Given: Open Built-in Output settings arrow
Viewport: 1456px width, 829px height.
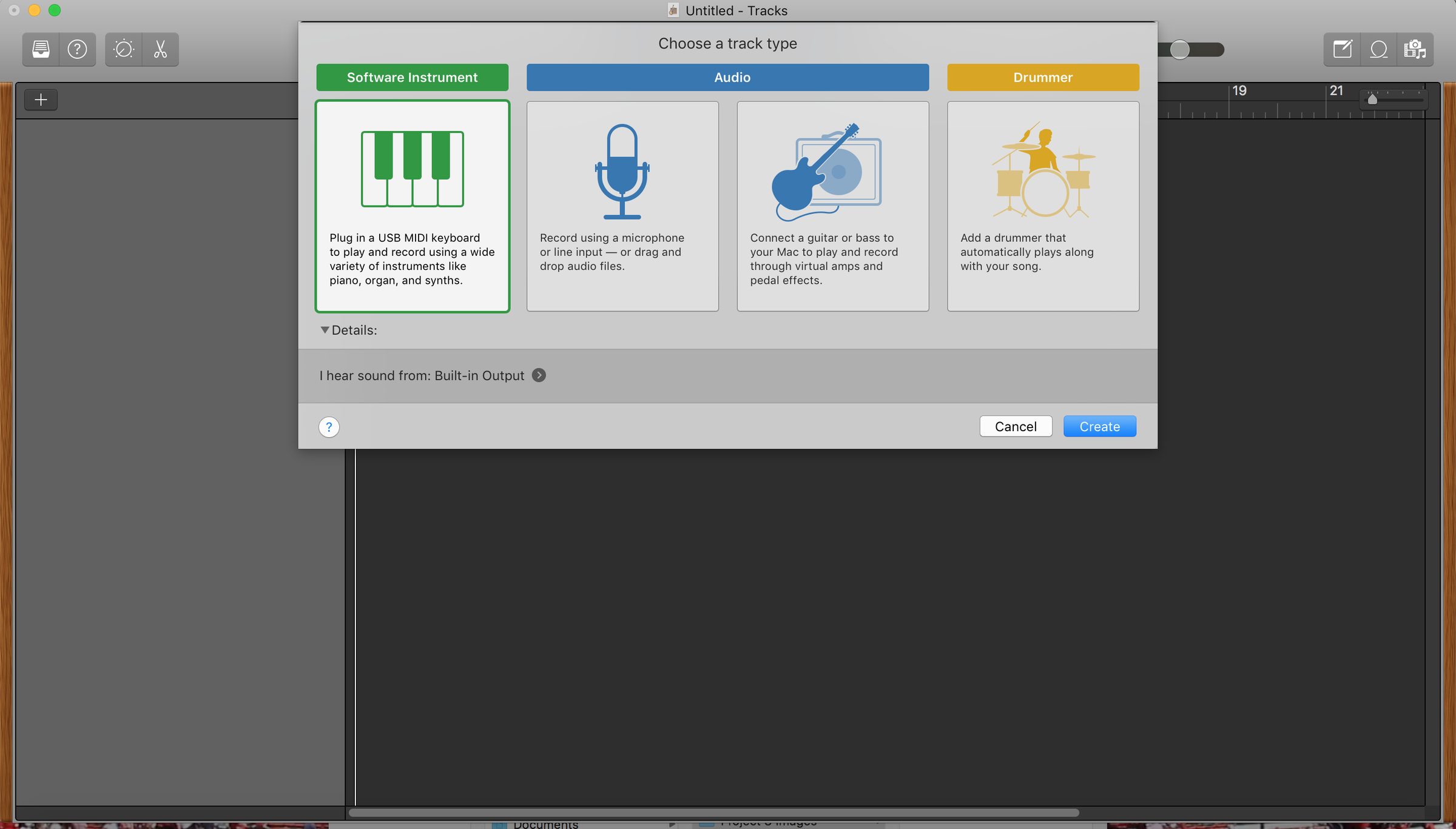Looking at the screenshot, I should [539, 375].
